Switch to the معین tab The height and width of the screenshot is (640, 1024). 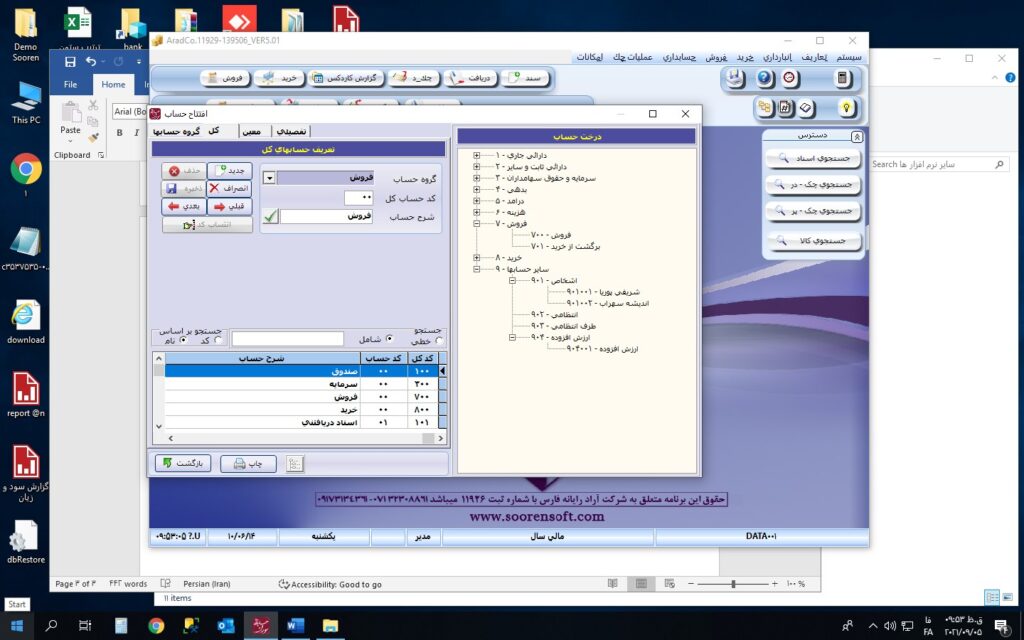pos(251,131)
